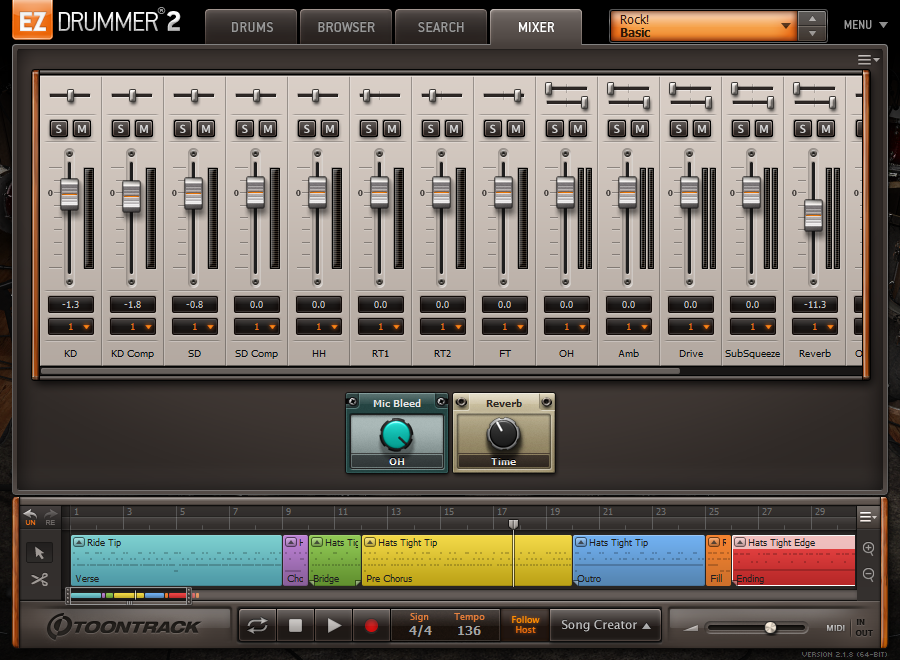
Task: Open the Outro block menu icon
Action: click(x=581, y=542)
